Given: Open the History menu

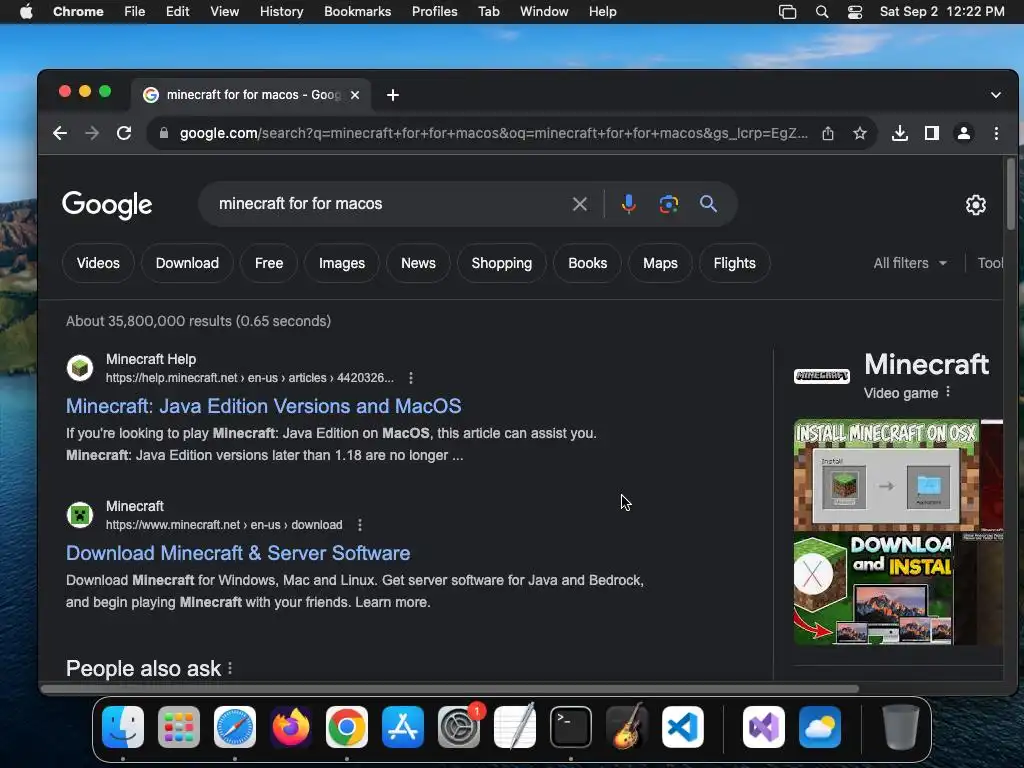Looking at the screenshot, I should (x=281, y=12).
